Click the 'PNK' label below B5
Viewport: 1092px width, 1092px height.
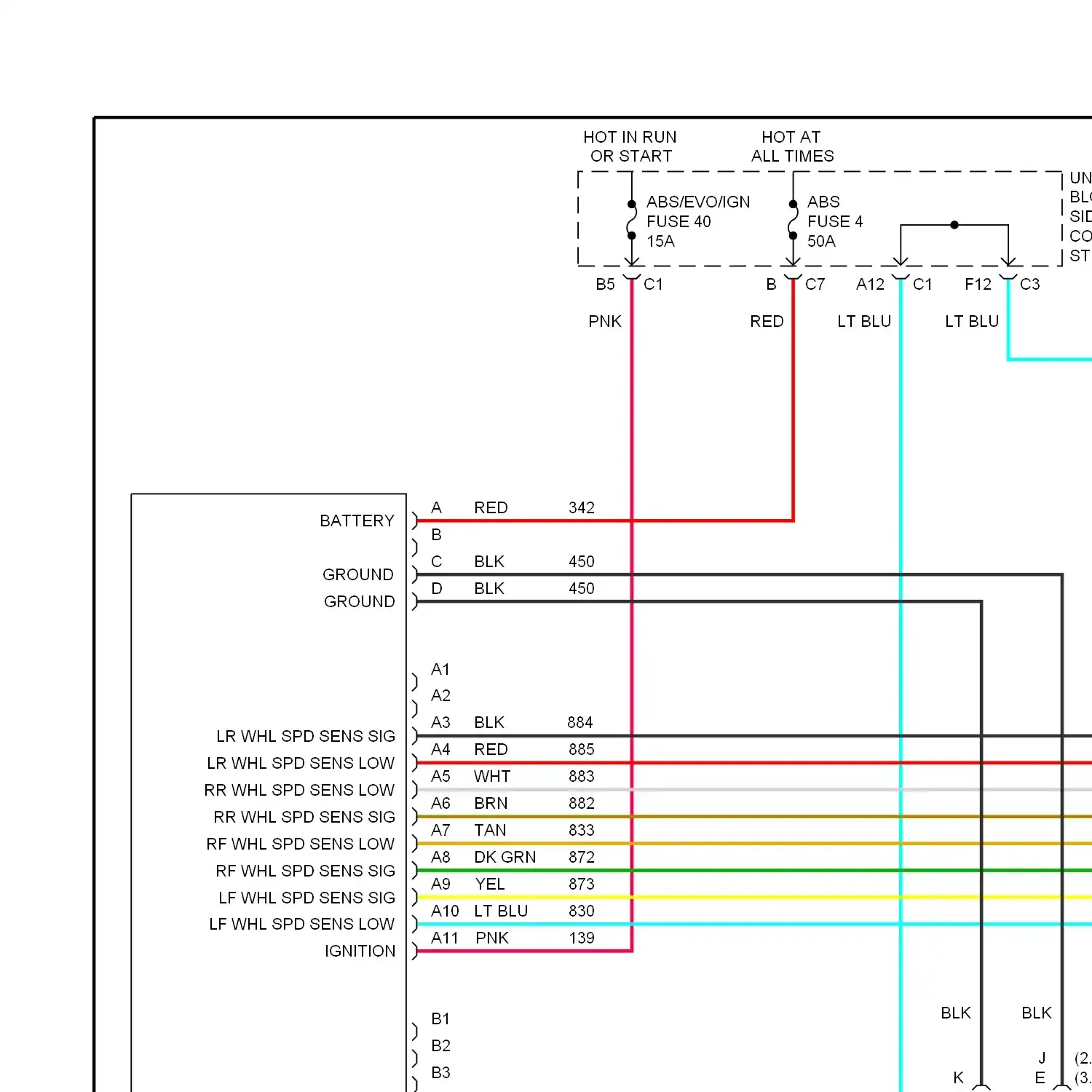pyautogui.click(x=605, y=321)
